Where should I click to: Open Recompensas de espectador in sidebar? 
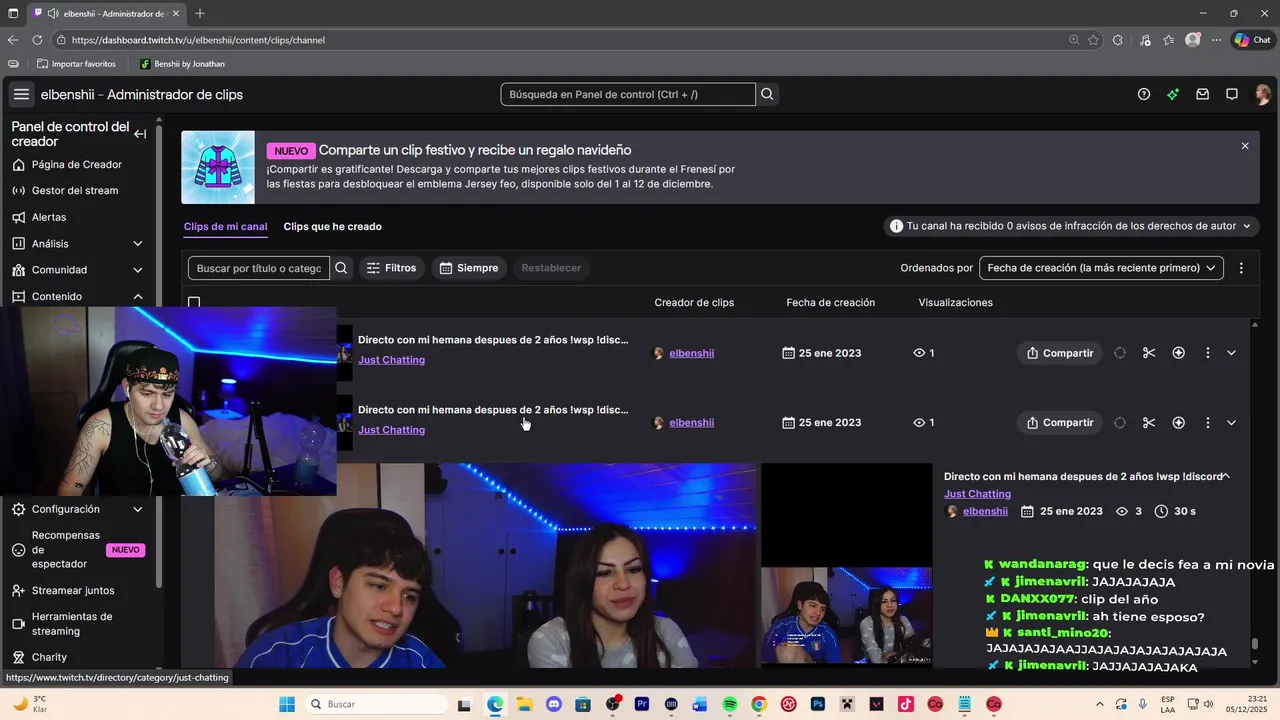click(80, 550)
